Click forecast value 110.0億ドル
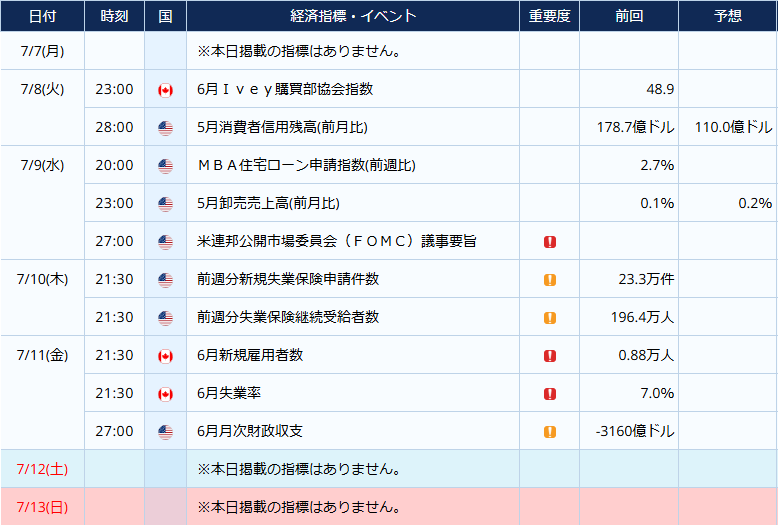The width and height of the screenshot is (778, 526). coord(733,128)
